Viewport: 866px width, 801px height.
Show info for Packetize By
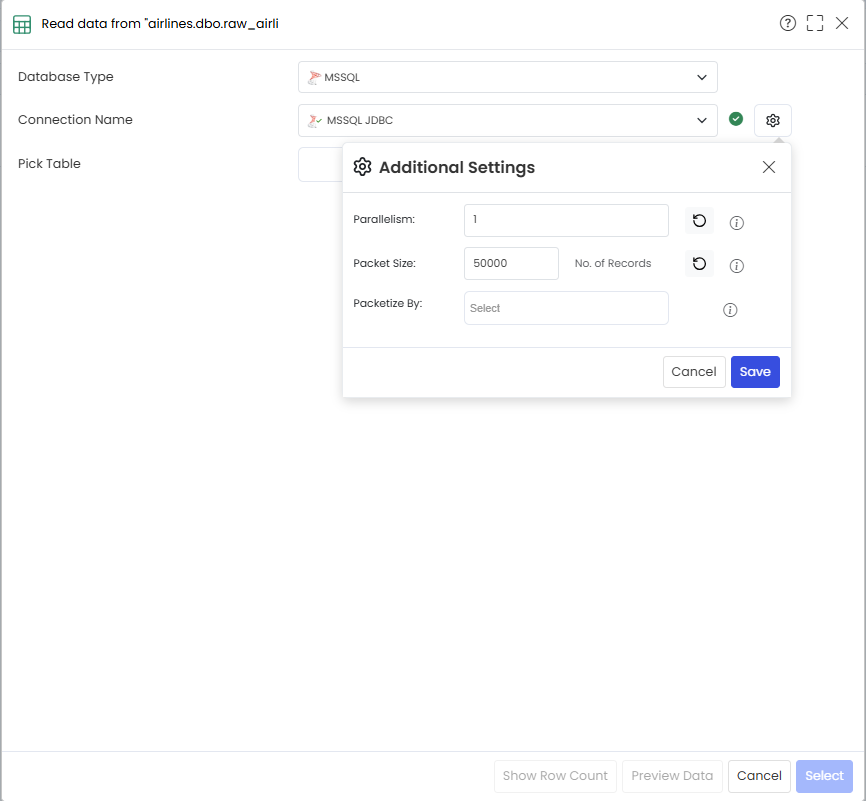pos(730,310)
